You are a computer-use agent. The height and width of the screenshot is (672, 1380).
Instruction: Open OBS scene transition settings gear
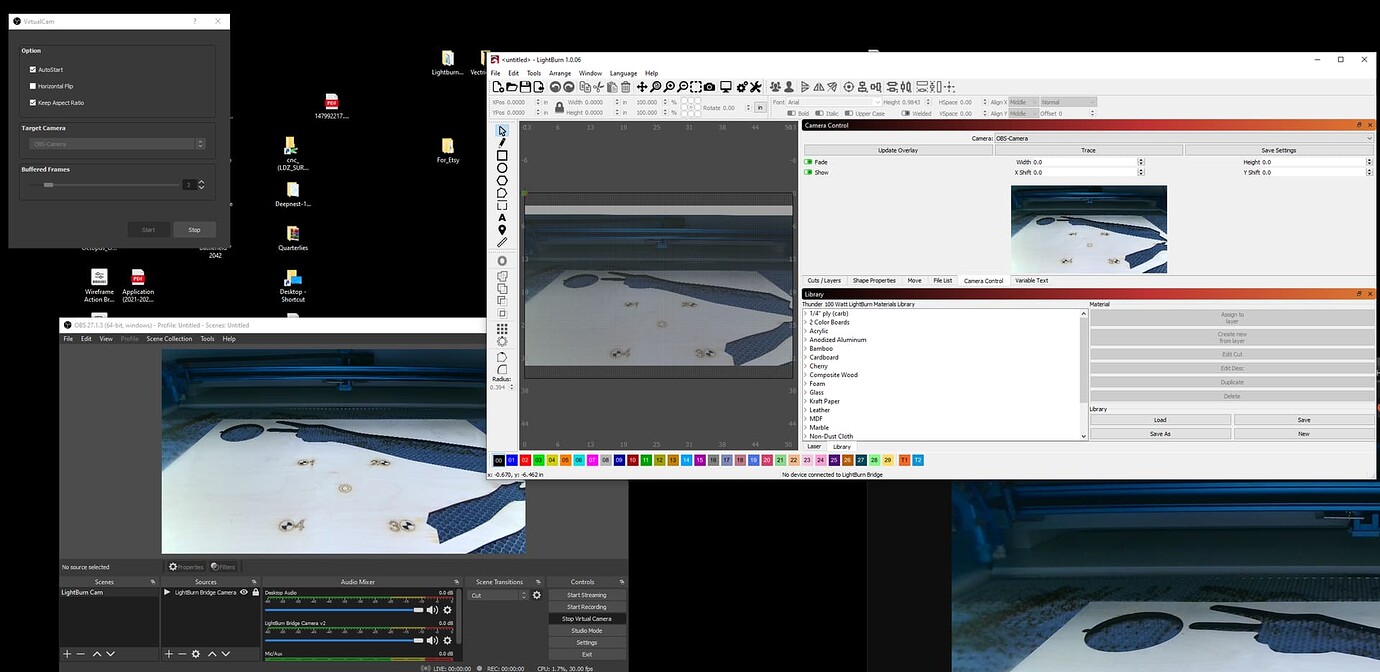point(536,595)
